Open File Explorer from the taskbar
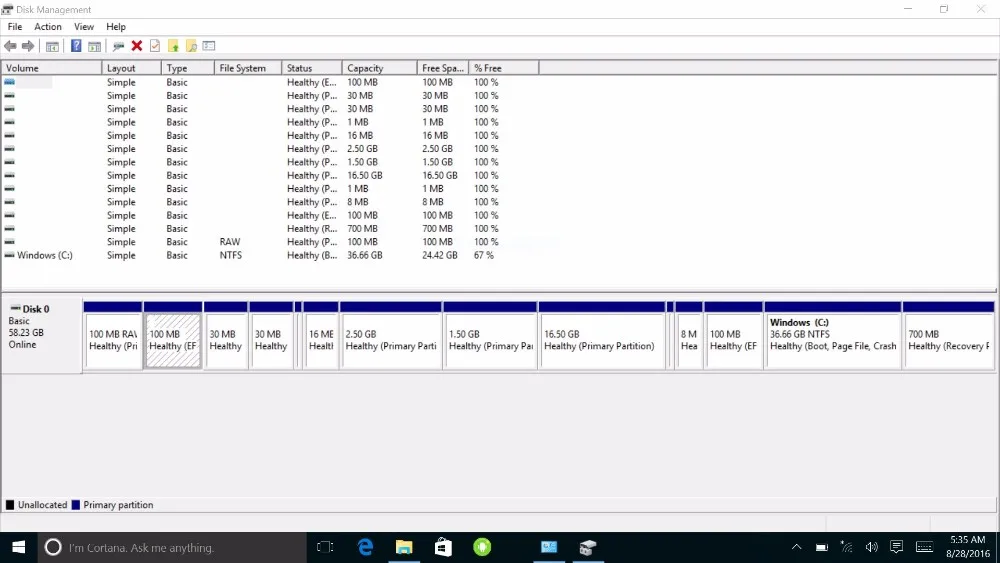1000x563 pixels. click(x=404, y=547)
